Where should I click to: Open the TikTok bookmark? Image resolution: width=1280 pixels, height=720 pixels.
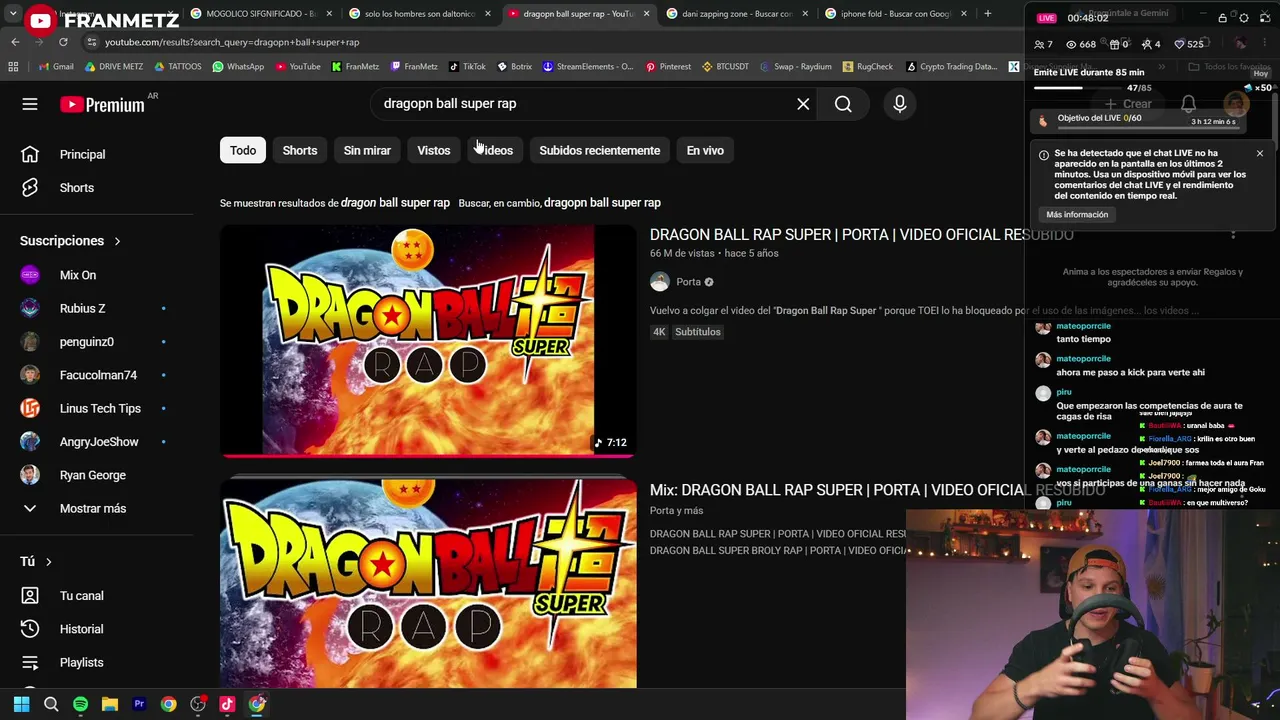pyautogui.click(x=467, y=67)
